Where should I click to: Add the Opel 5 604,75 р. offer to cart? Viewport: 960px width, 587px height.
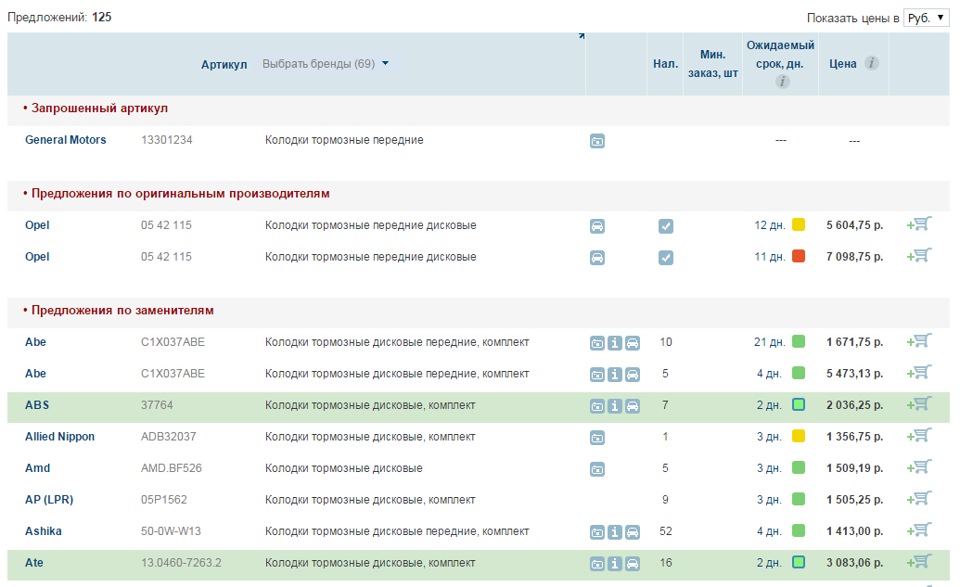919,225
